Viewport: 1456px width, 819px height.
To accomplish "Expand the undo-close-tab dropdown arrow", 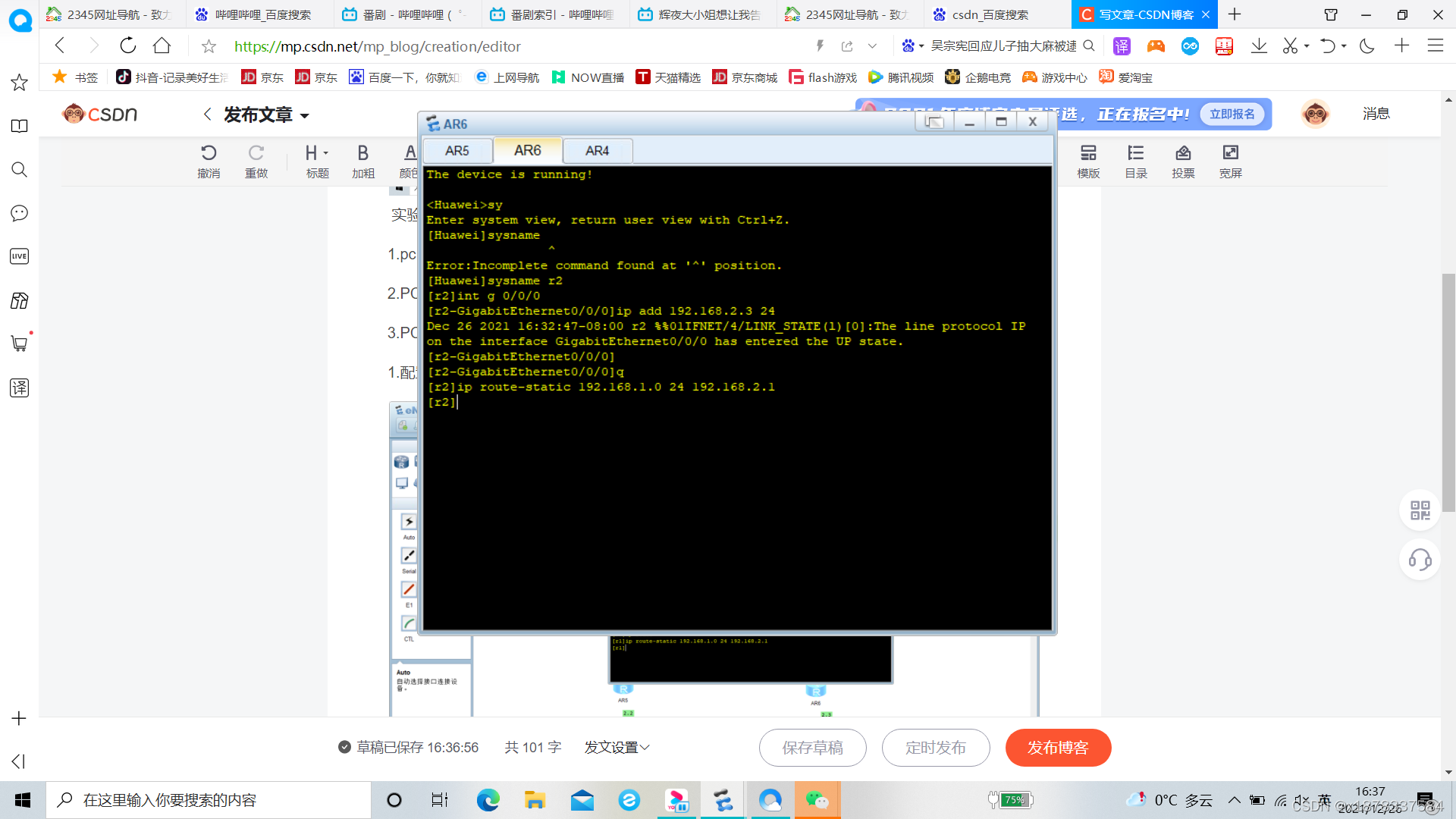I will [1344, 46].
